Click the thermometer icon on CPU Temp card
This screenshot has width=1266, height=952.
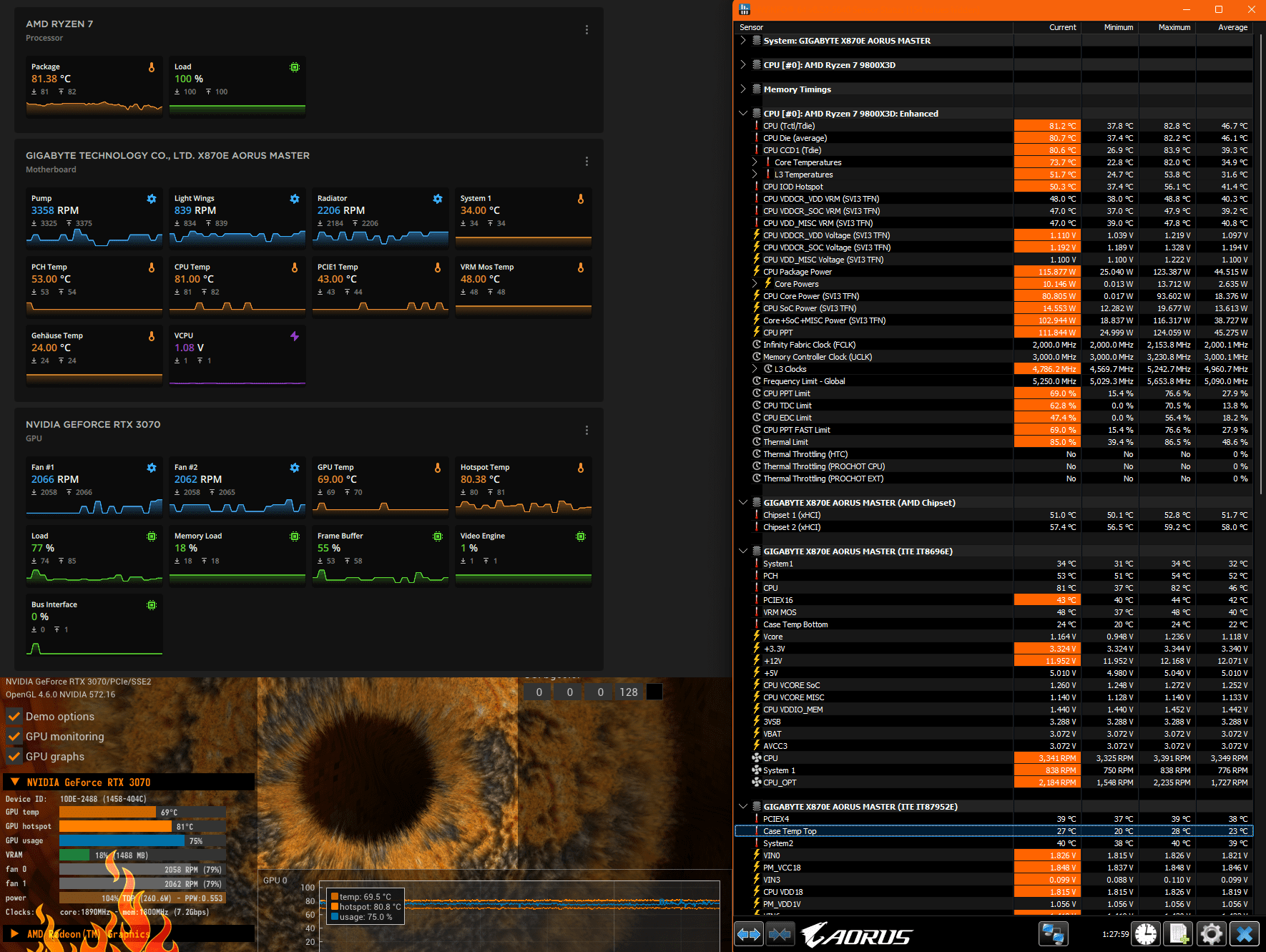pyautogui.click(x=295, y=268)
